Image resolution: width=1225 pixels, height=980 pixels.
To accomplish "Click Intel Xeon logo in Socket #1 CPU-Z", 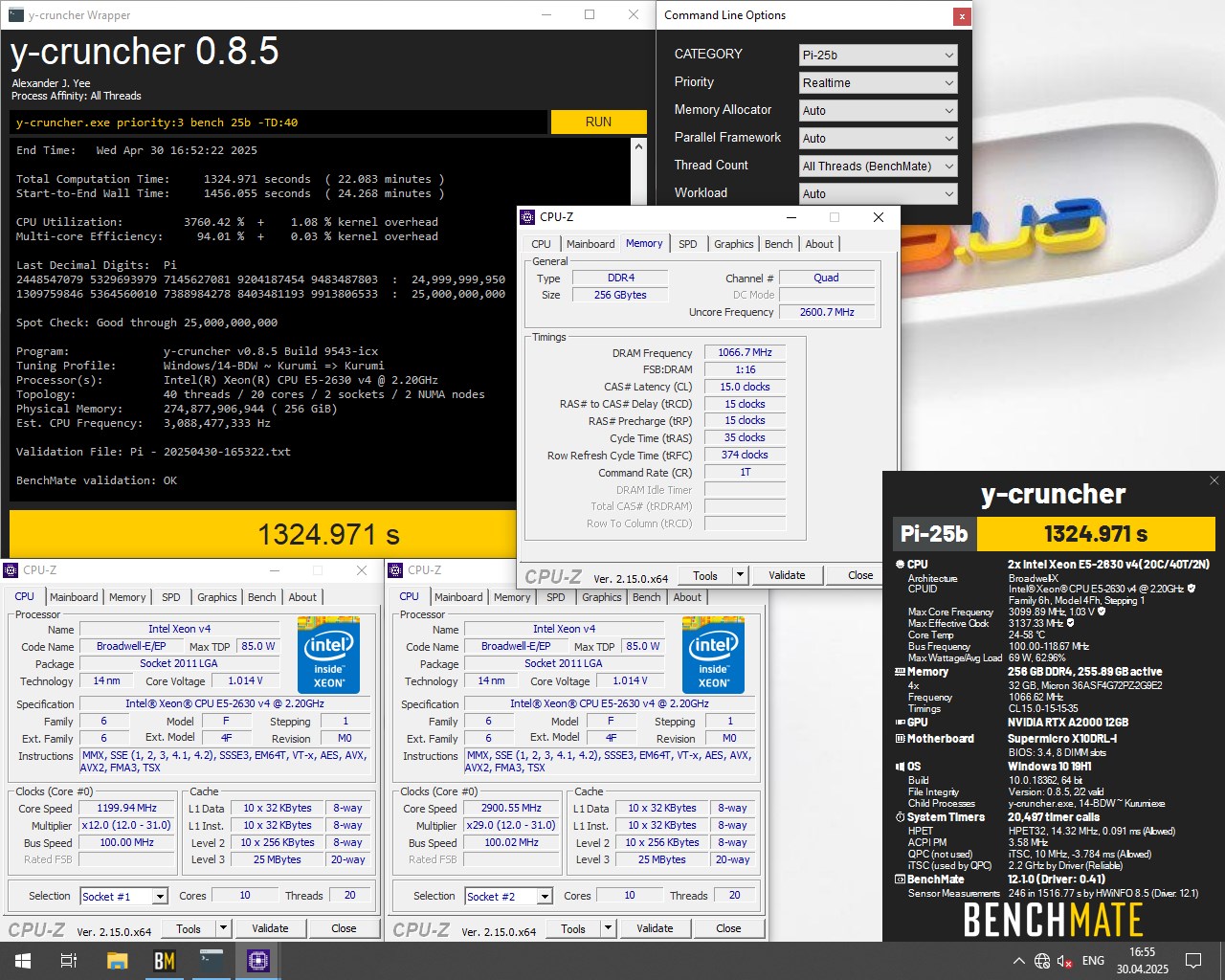I will [328, 656].
